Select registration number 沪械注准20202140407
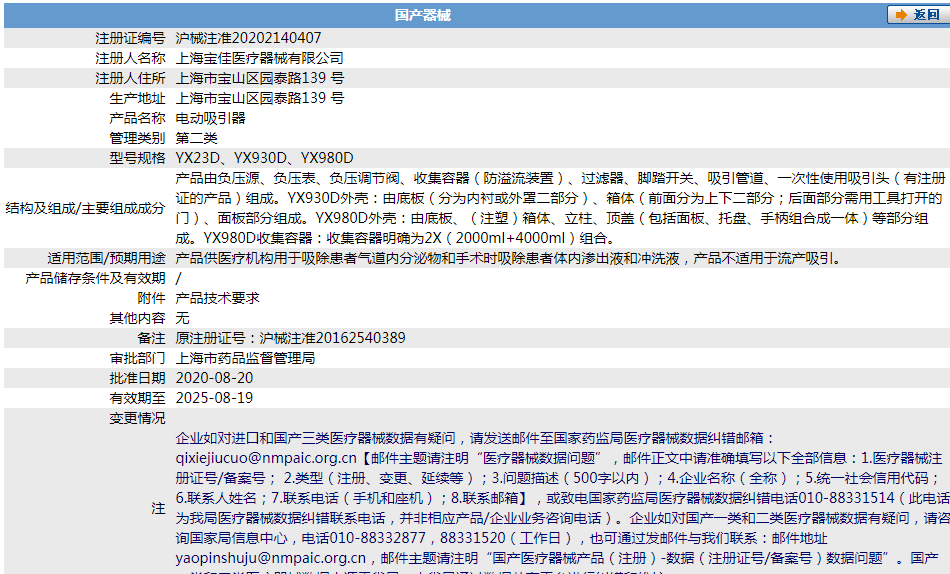The image size is (950, 574). click(248, 38)
